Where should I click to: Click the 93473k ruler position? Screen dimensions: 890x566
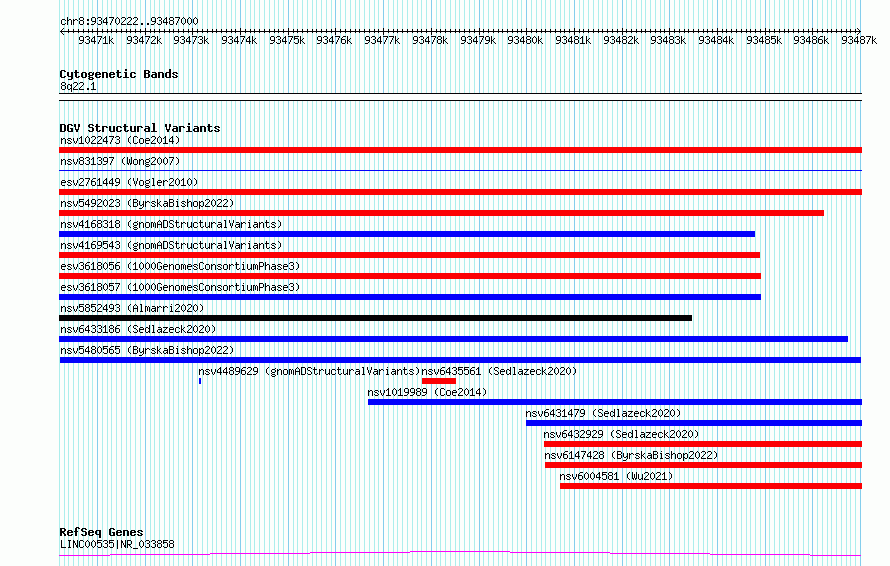[x=191, y=40]
